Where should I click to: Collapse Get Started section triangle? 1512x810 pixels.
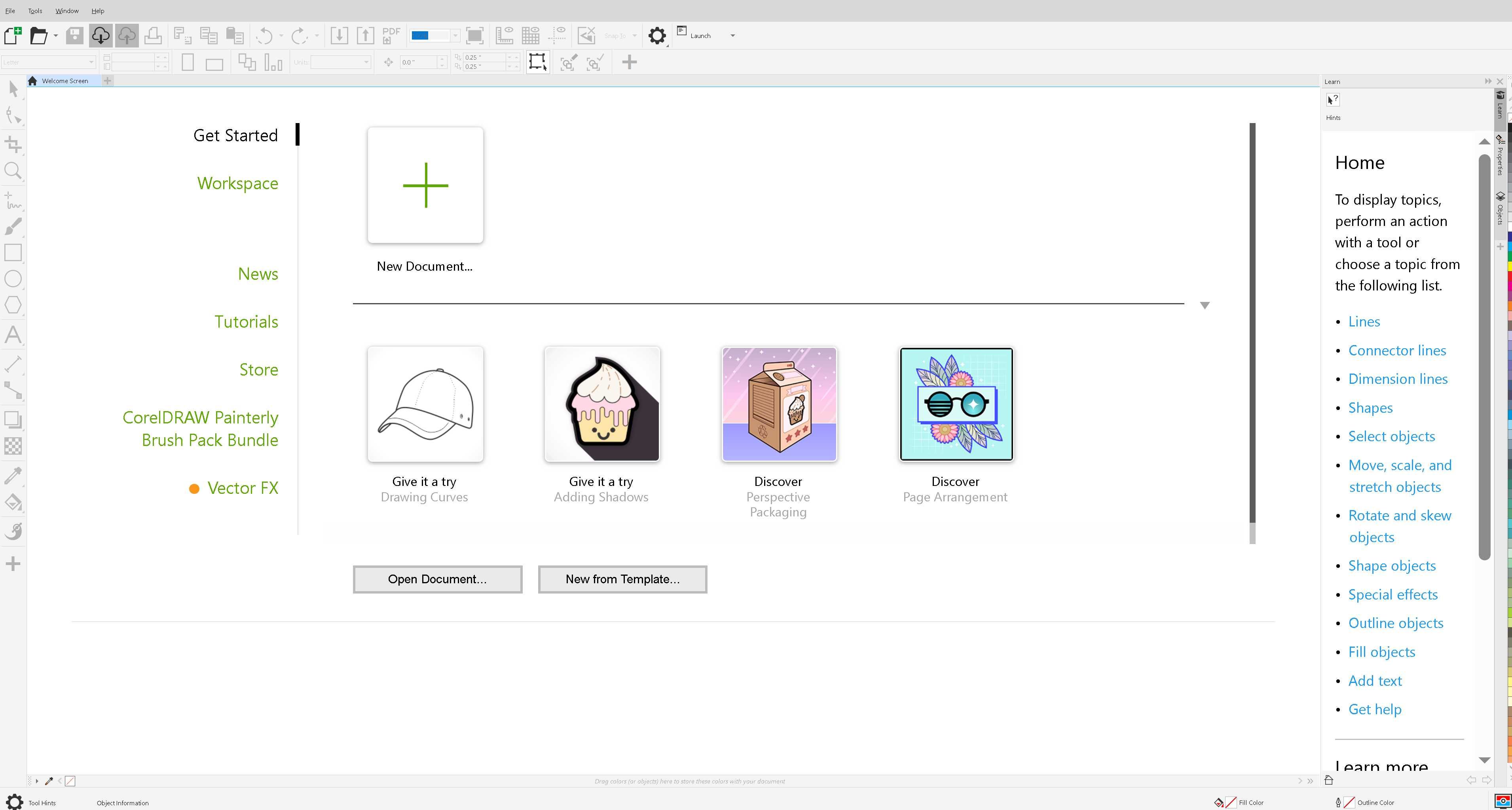click(1205, 305)
